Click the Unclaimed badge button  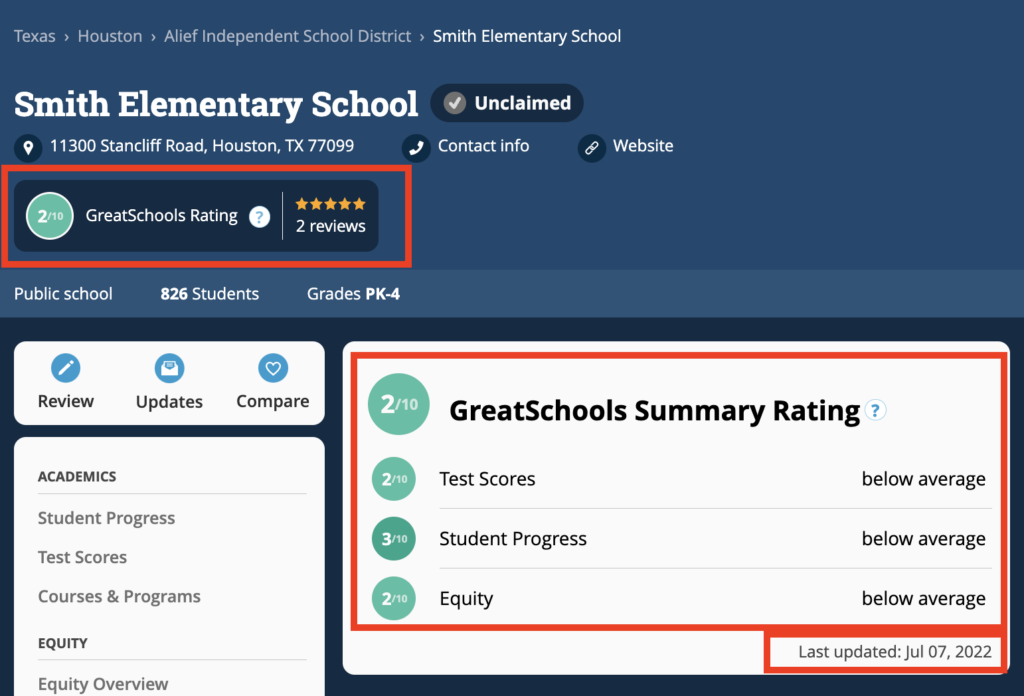[x=507, y=103]
